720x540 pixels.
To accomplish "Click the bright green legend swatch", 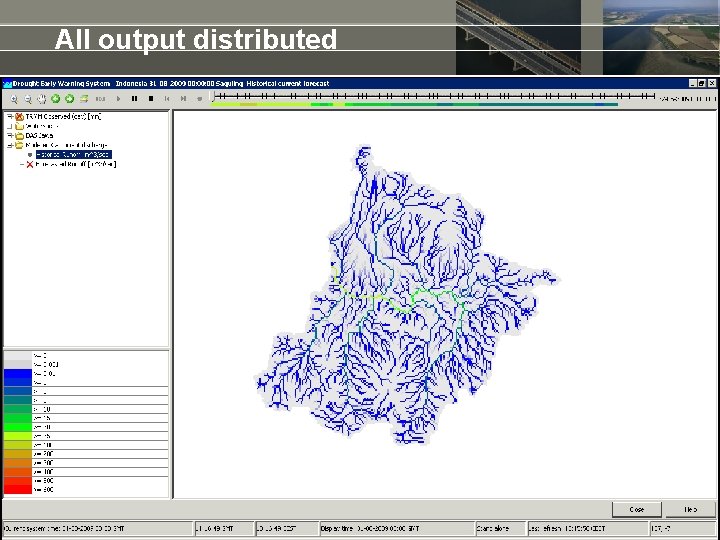I will [x=18, y=427].
